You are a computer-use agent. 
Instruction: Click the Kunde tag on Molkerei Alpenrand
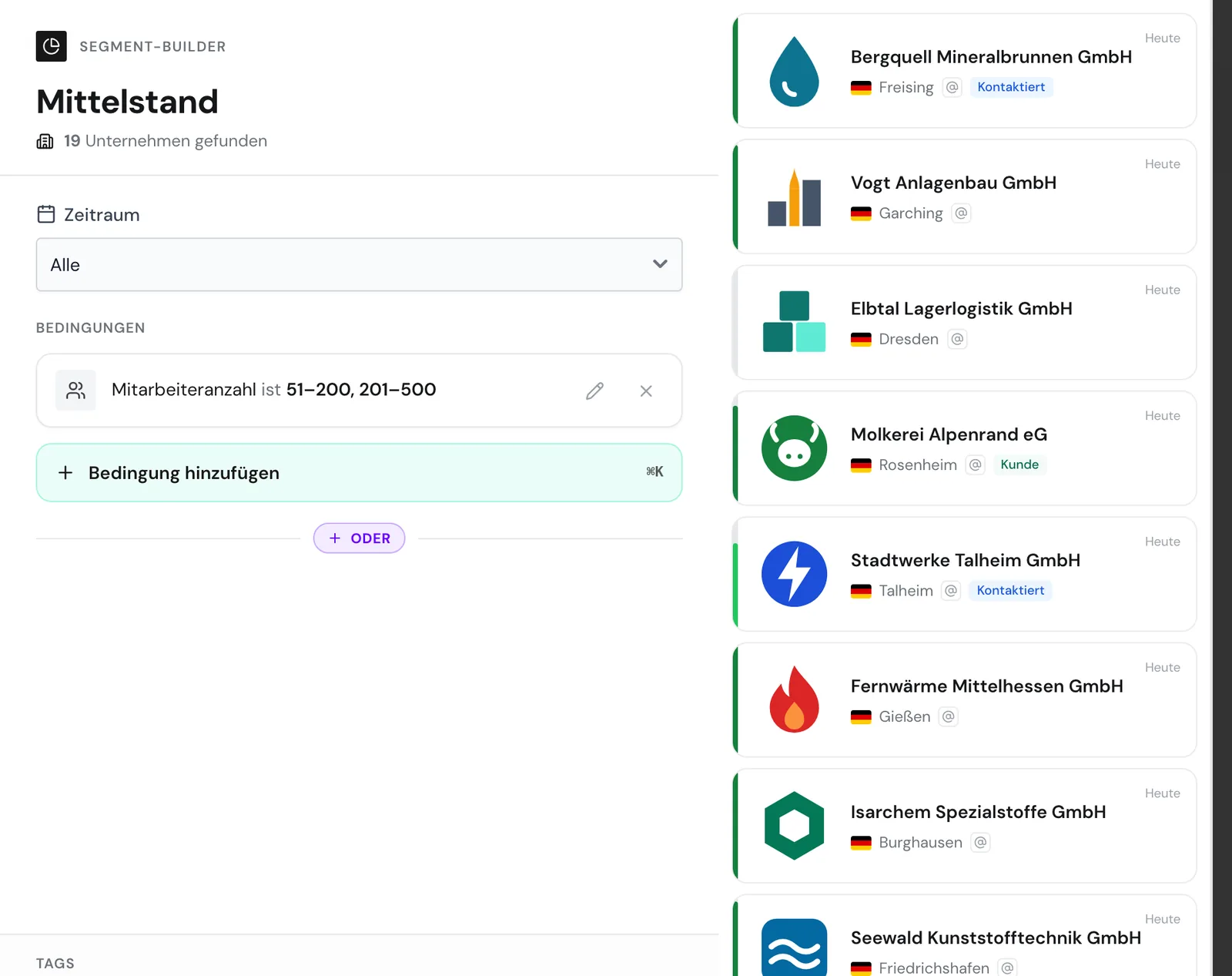pyautogui.click(x=1019, y=465)
